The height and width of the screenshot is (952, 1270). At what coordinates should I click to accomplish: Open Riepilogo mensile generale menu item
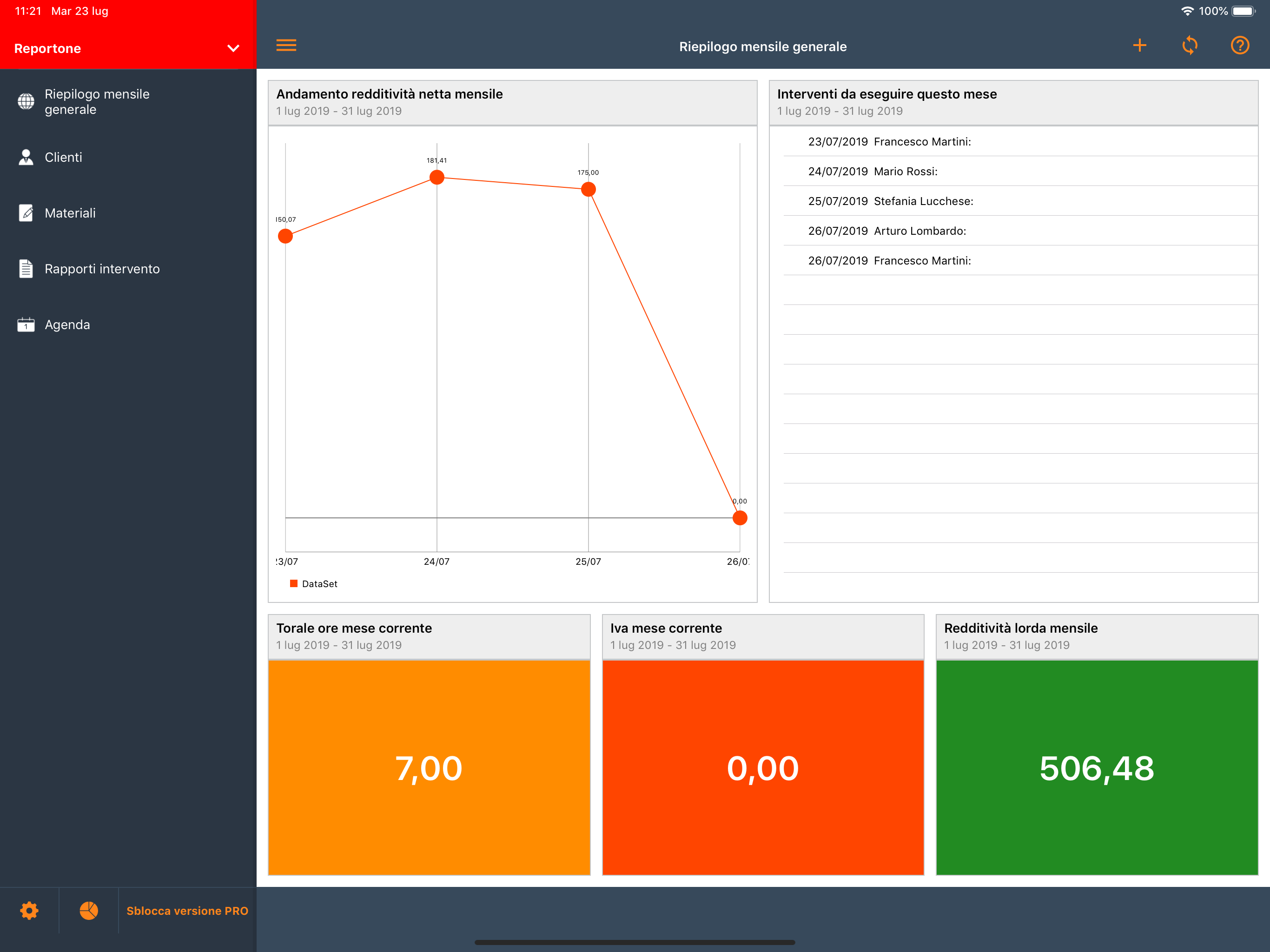coord(97,102)
